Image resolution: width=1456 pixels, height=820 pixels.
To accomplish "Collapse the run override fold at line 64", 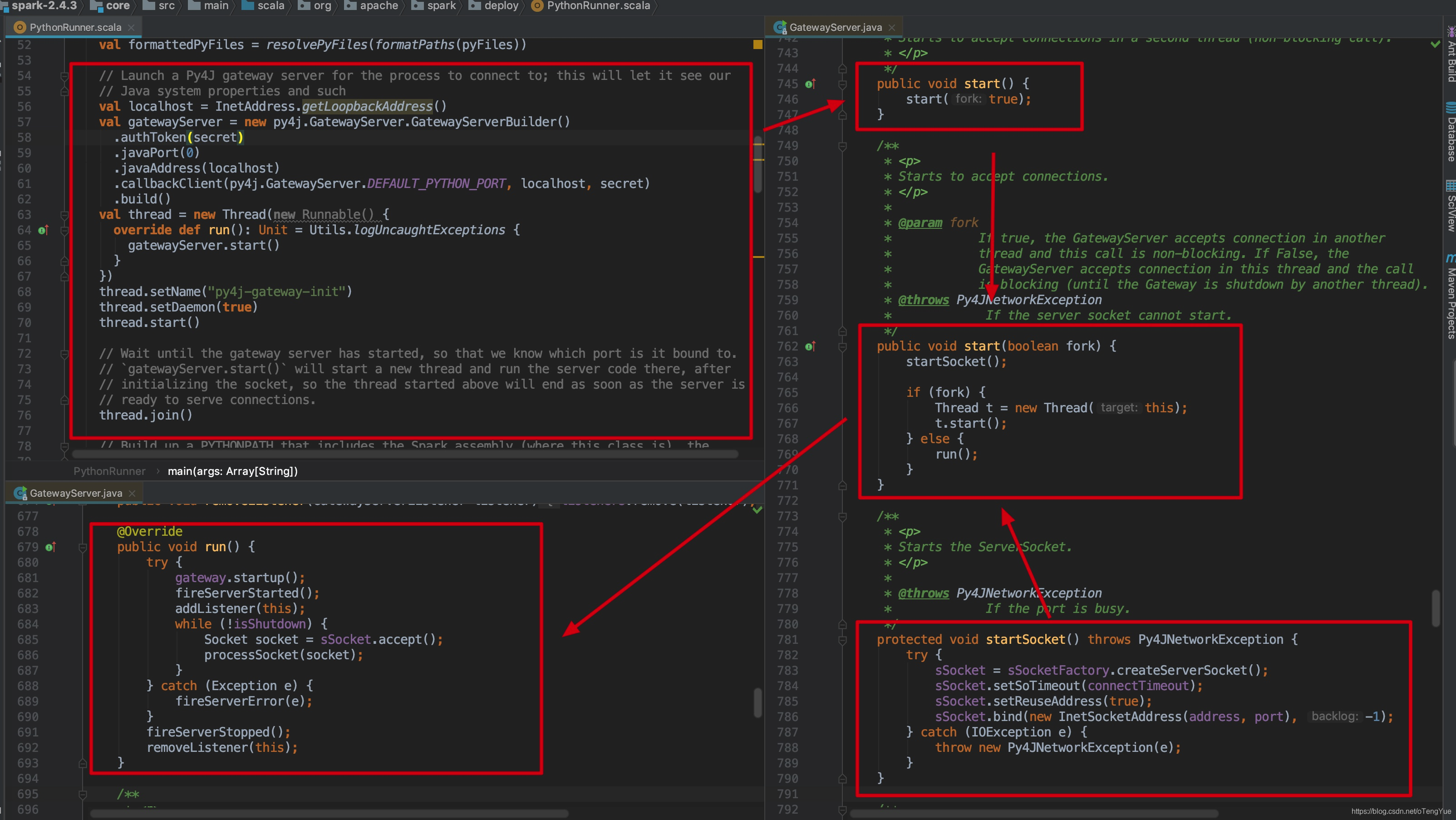I will click(x=64, y=230).
